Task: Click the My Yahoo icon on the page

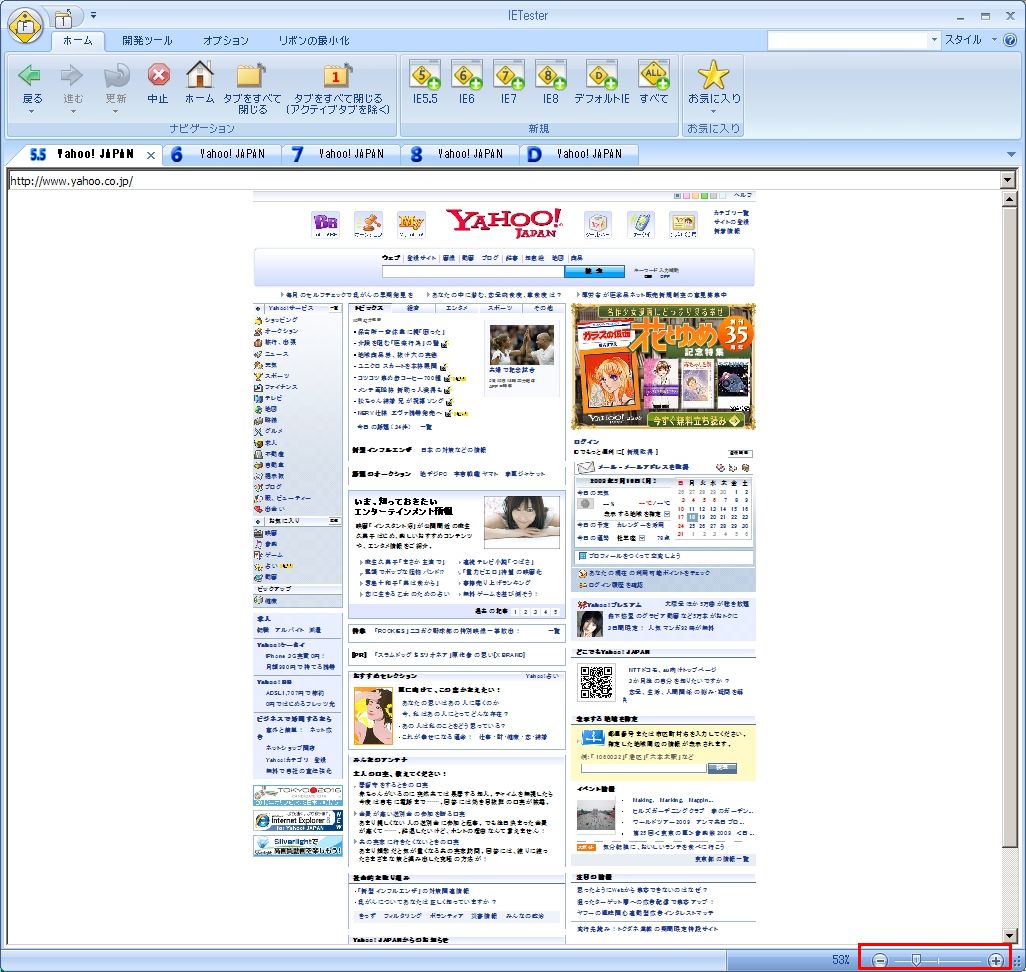Action: [x=411, y=225]
